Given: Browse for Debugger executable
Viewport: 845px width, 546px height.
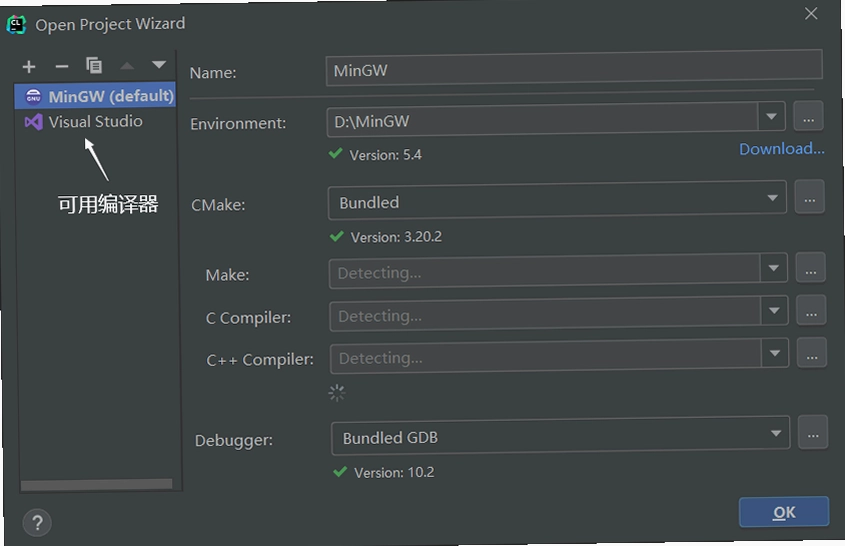Looking at the screenshot, I should [813, 432].
